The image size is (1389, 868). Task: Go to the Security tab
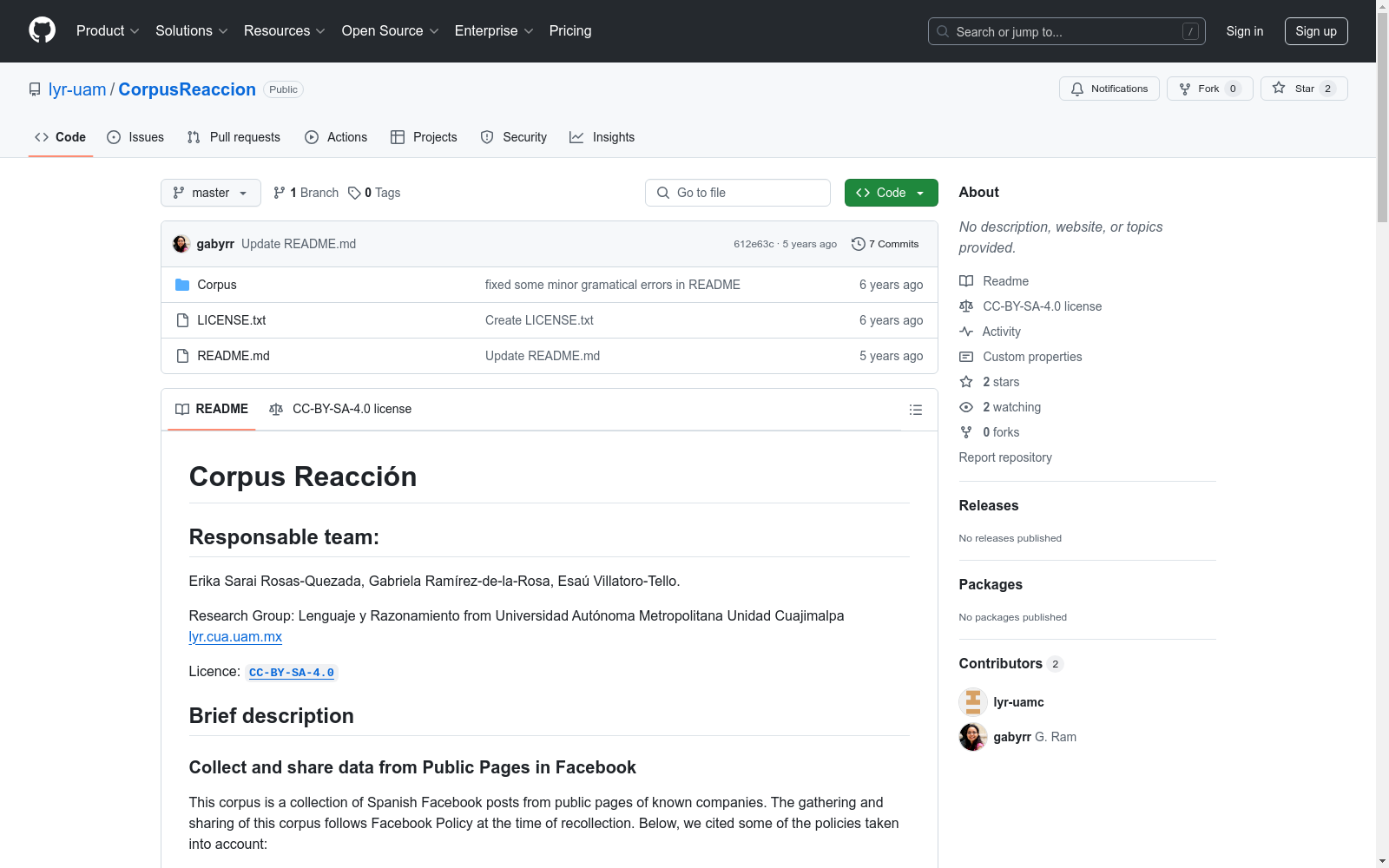click(x=514, y=137)
